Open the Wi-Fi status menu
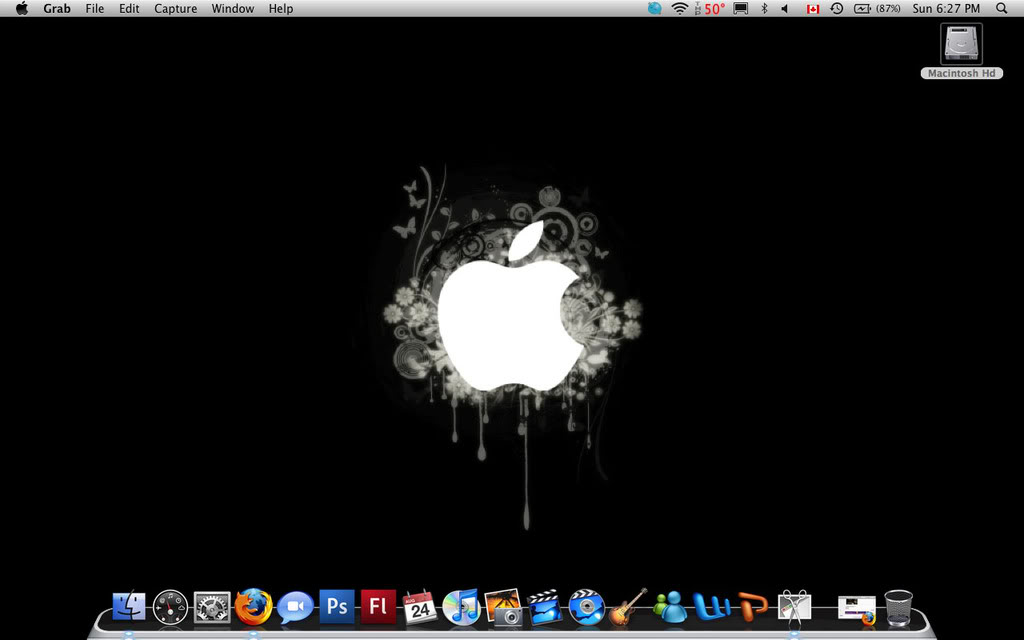 [x=680, y=8]
